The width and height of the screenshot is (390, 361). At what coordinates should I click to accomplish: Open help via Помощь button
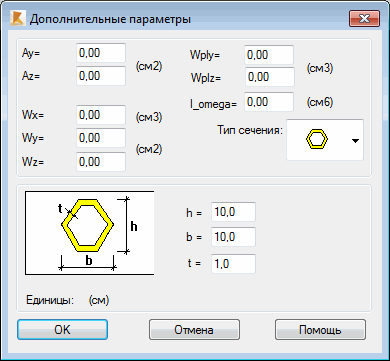click(320, 330)
